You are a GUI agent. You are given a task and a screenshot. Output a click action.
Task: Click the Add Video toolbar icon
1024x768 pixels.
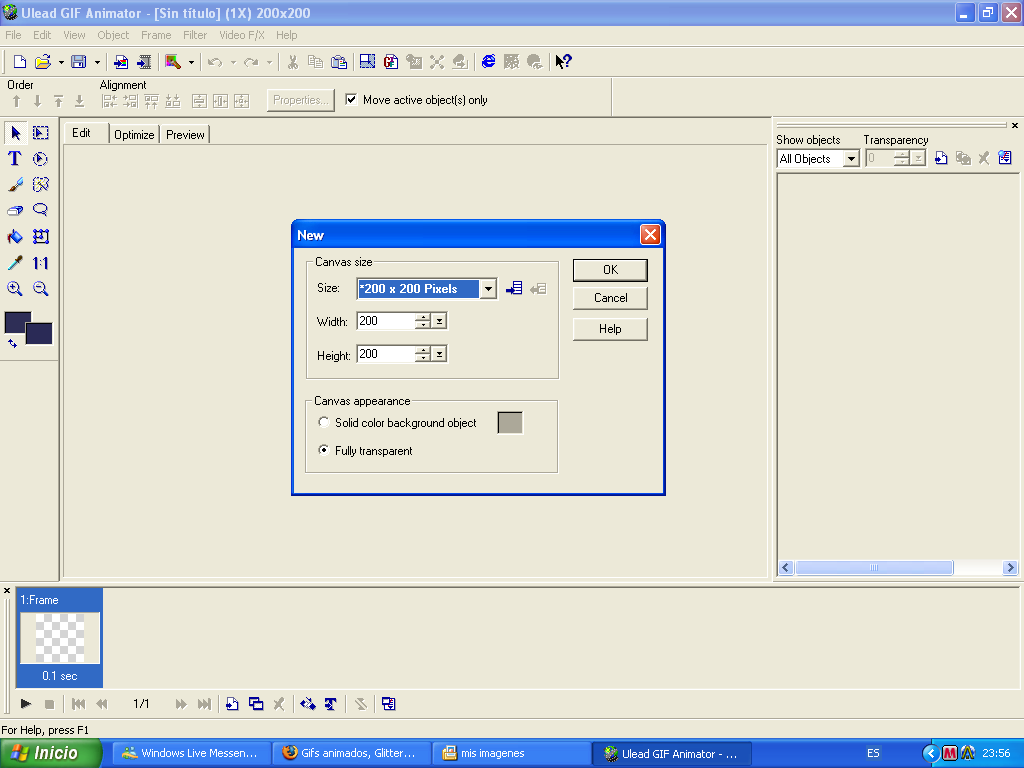click(144, 62)
